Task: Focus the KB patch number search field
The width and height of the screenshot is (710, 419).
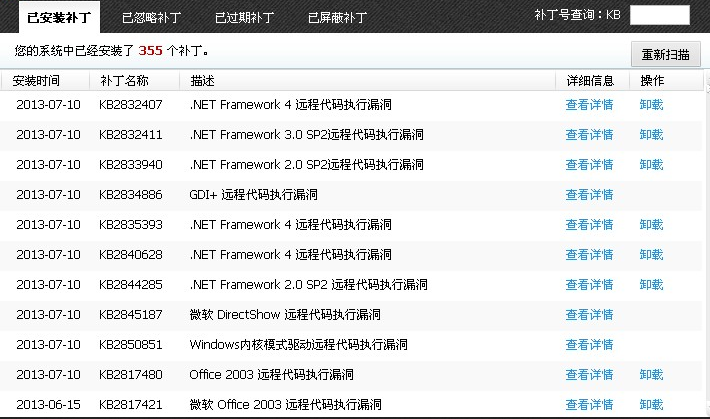Action: click(x=660, y=15)
